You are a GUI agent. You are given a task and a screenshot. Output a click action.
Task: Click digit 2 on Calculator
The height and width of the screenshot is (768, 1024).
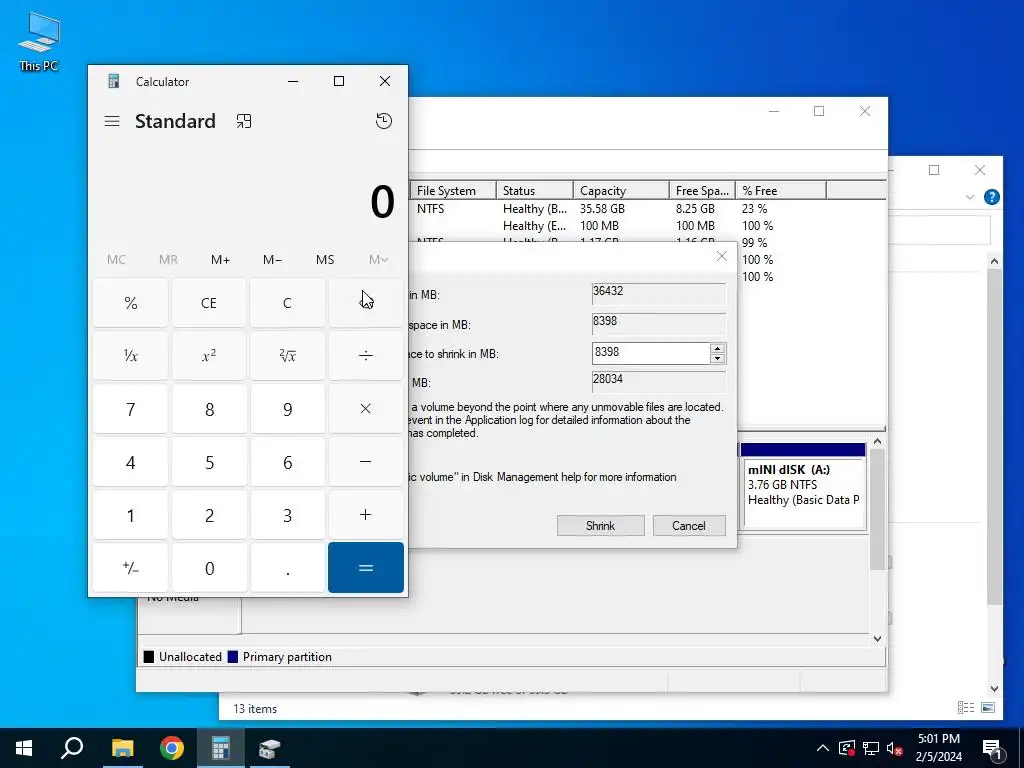point(209,515)
